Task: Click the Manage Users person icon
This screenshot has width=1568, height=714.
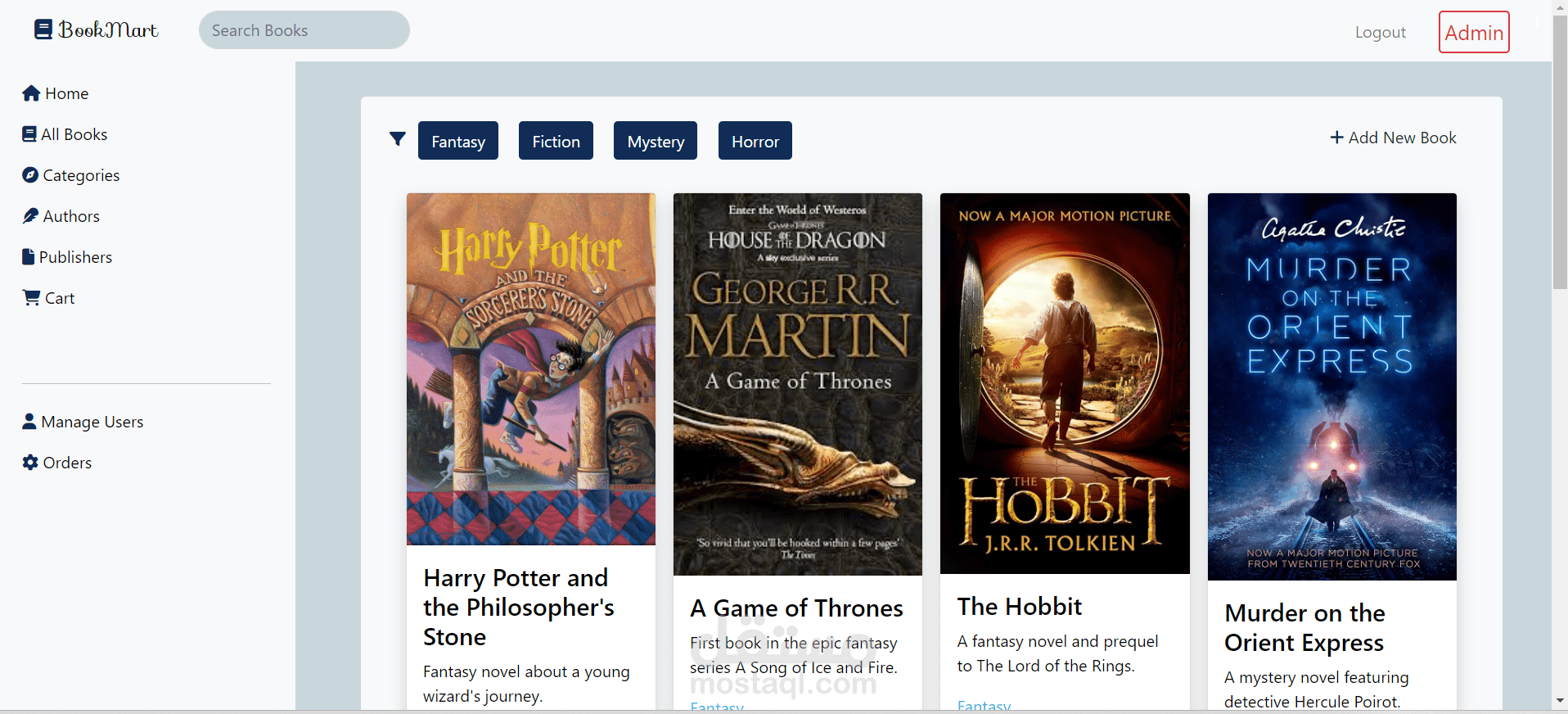Action: [29, 421]
